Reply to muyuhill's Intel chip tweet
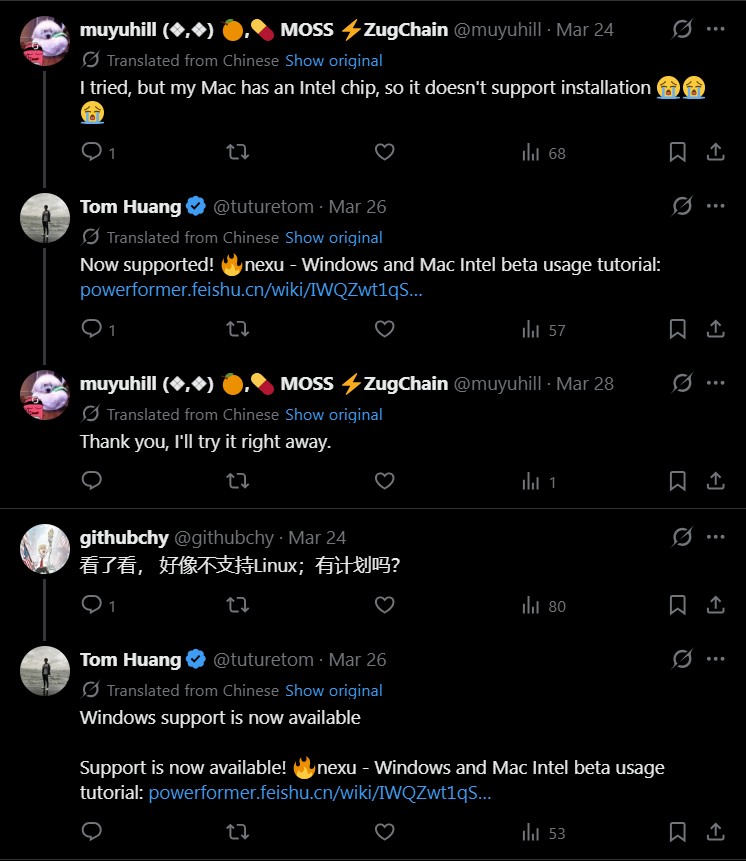This screenshot has width=746, height=861. pyautogui.click(x=92, y=153)
